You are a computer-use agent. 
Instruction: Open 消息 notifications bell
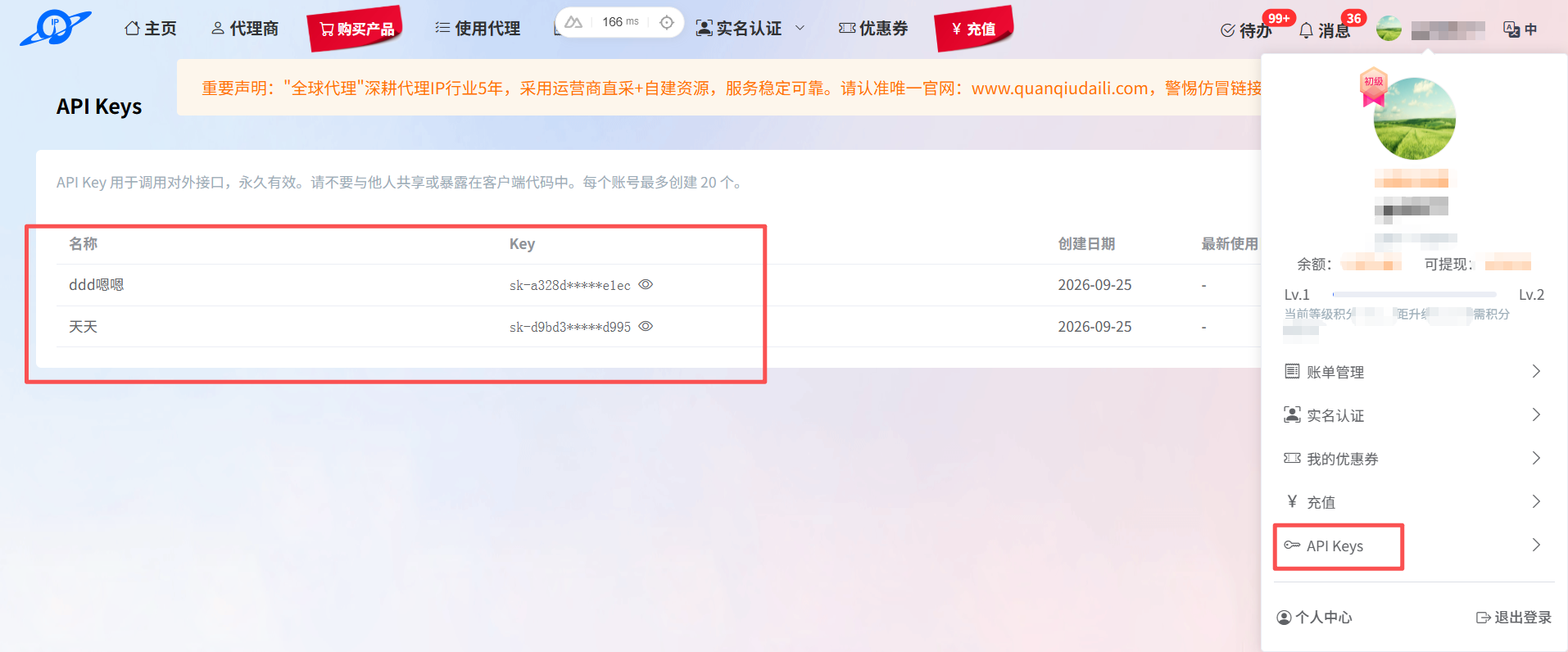pos(1325,30)
